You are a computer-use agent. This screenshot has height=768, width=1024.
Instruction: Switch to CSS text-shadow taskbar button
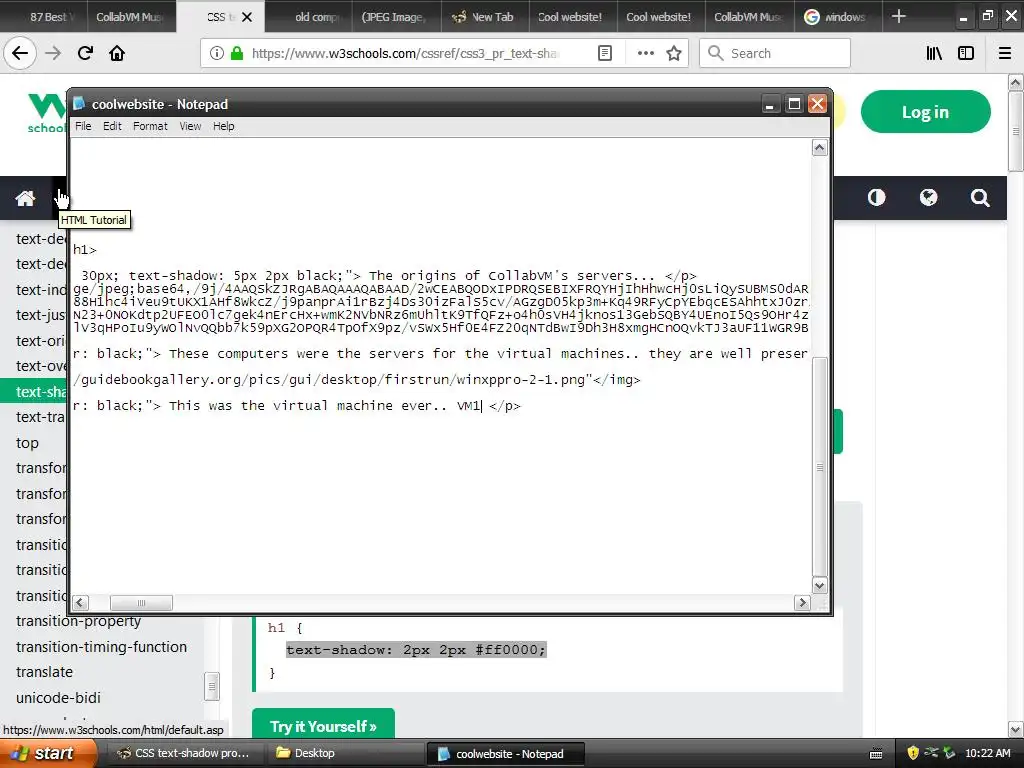point(184,753)
